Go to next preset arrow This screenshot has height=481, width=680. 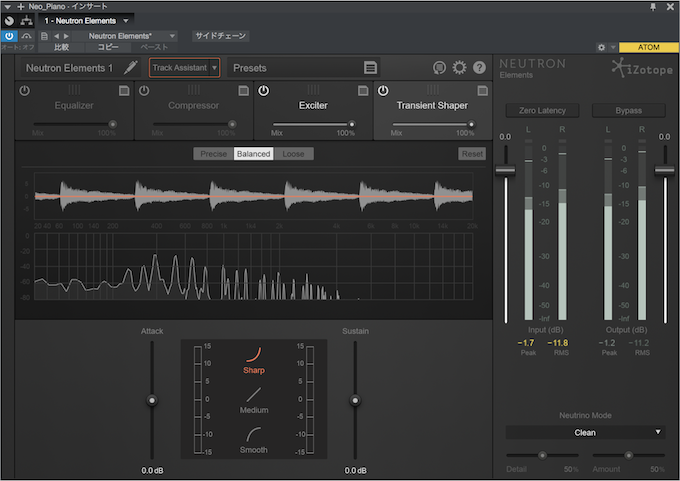(x=66, y=36)
